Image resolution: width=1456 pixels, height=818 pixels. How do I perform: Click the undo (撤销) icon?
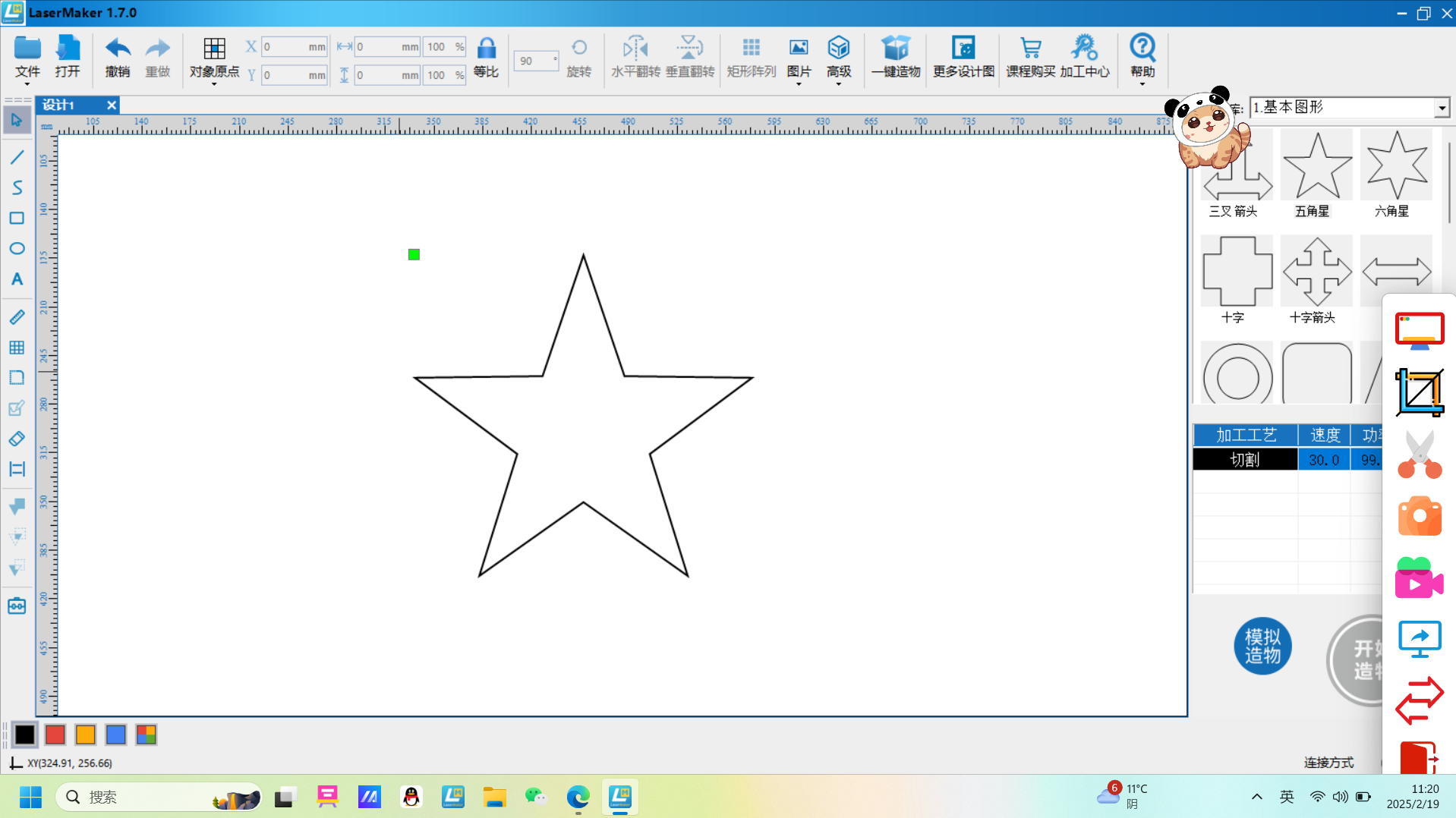coord(117,57)
